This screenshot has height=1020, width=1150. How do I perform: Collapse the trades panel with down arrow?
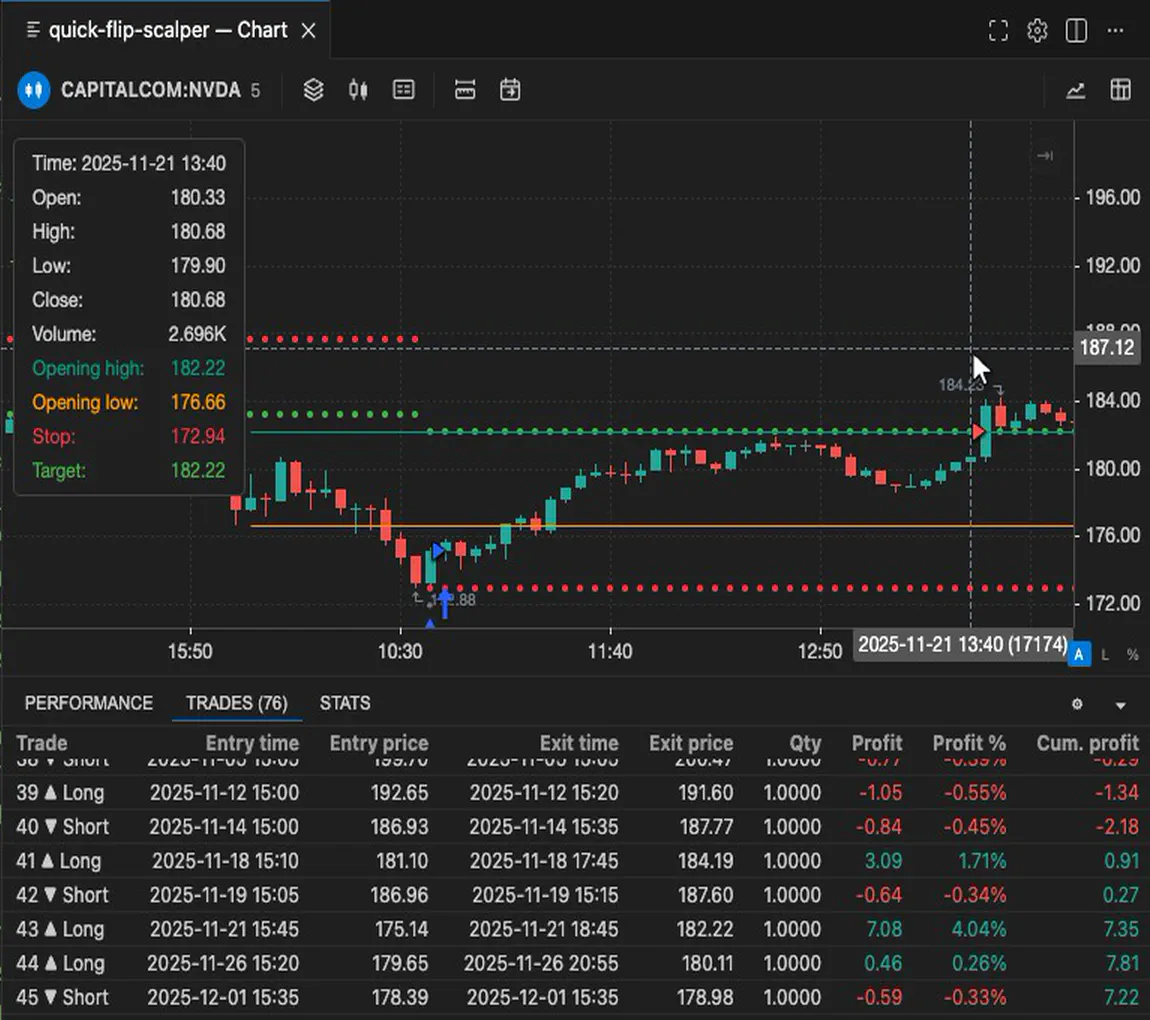[x=1120, y=705]
